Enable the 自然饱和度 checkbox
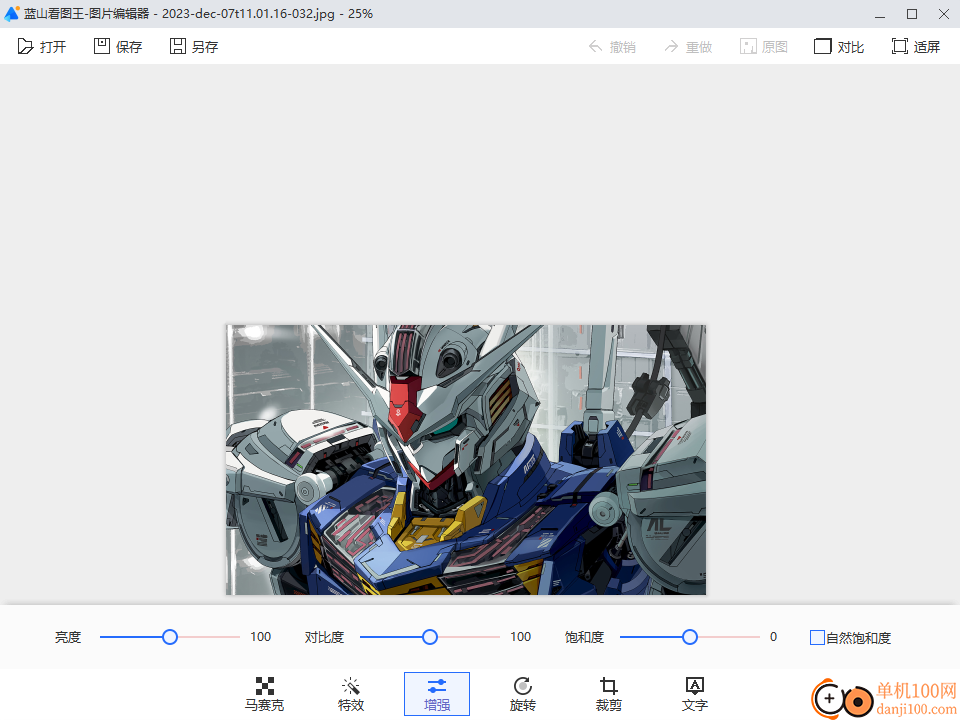The image size is (960, 720). pos(817,637)
